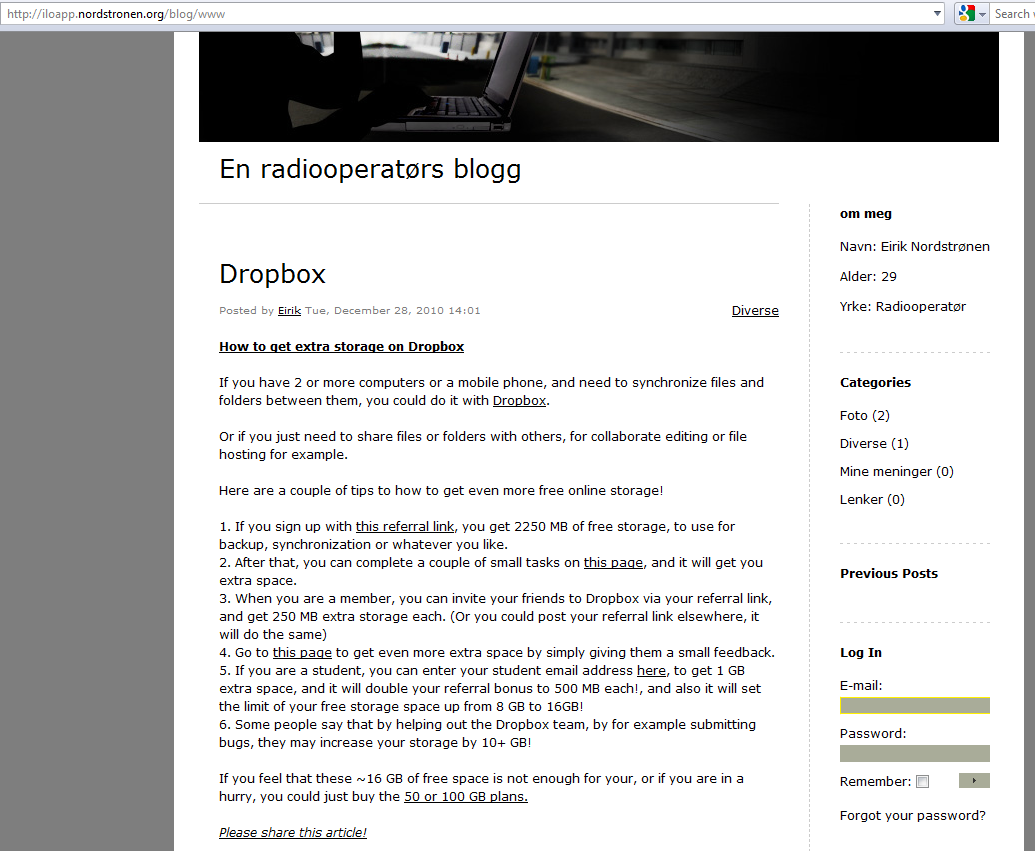Click the 'Categories' sidebar heading
The height and width of the screenshot is (851, 1035).
click(875, 383)
